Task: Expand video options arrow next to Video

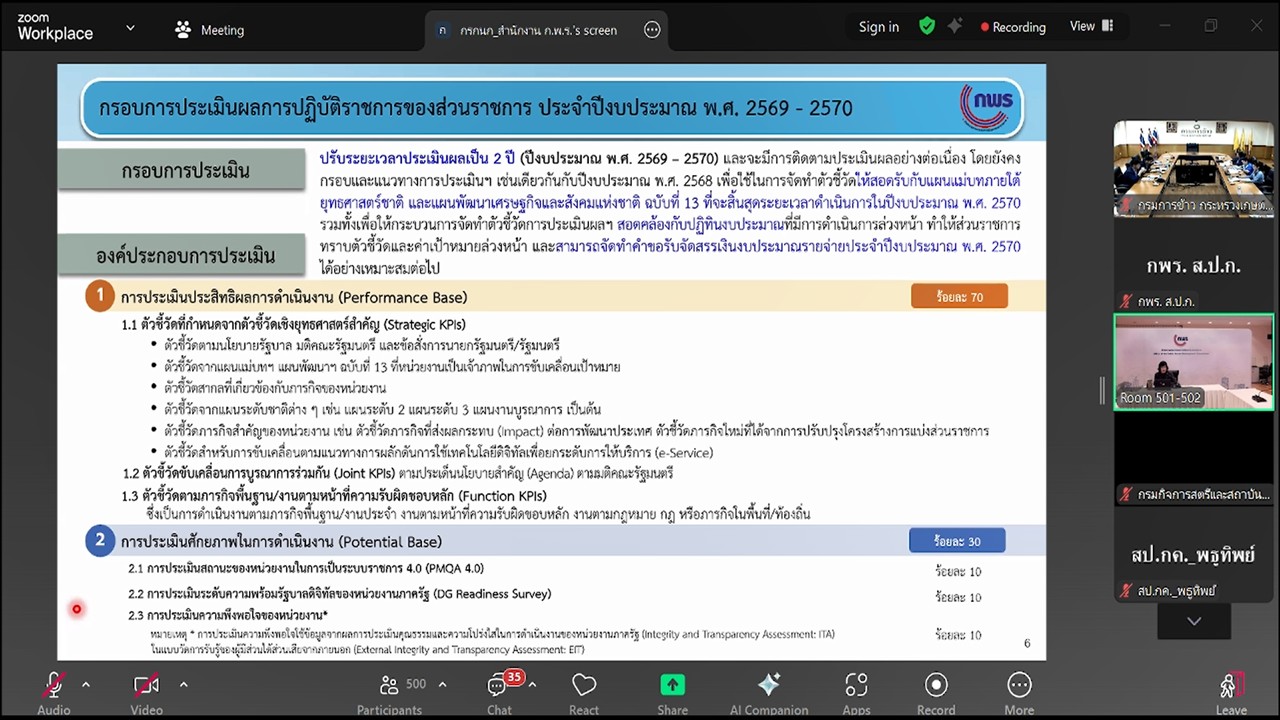Action: pos(183,685)
